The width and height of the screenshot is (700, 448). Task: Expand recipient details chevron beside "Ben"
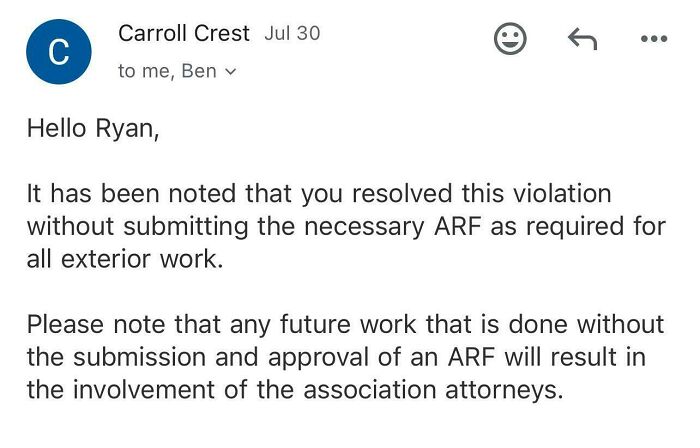(232, 72)
